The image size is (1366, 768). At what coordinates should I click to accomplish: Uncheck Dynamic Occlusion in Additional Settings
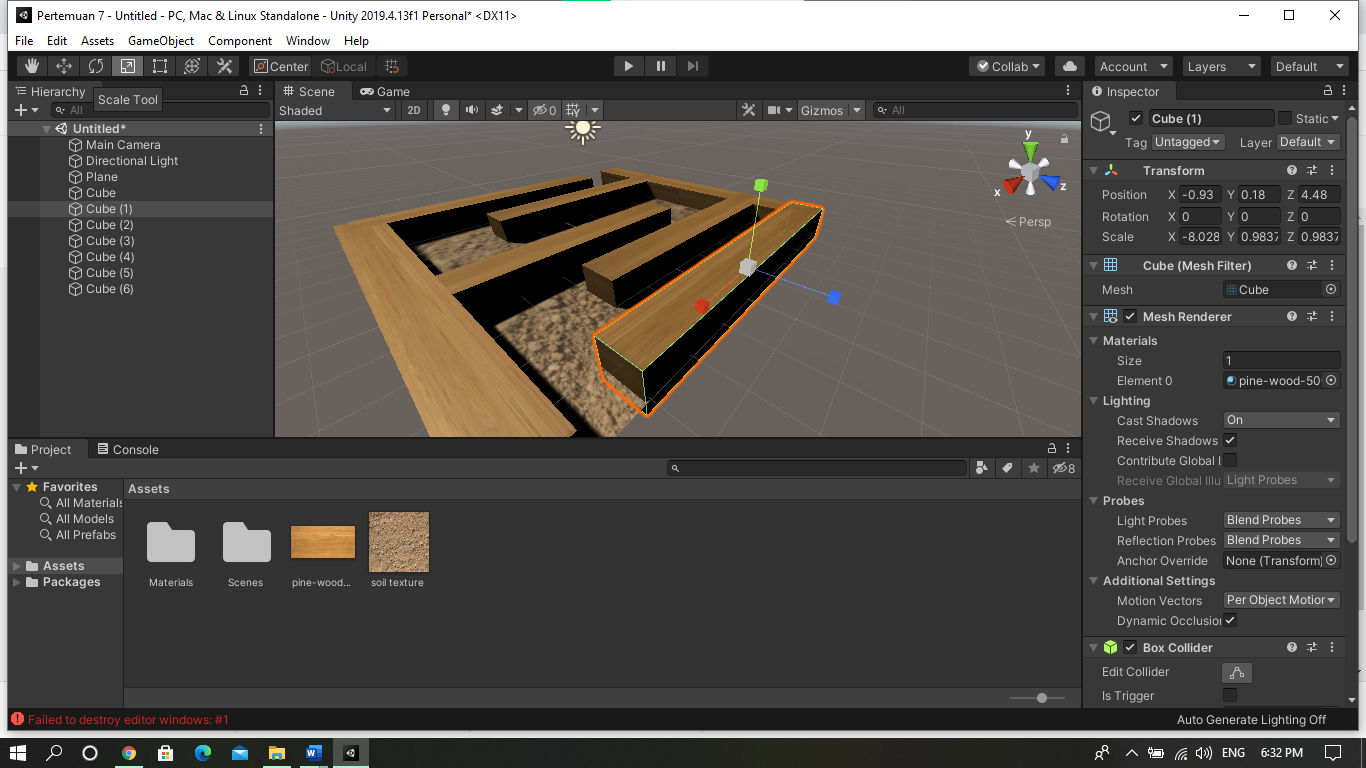(x=1229, y=620)
